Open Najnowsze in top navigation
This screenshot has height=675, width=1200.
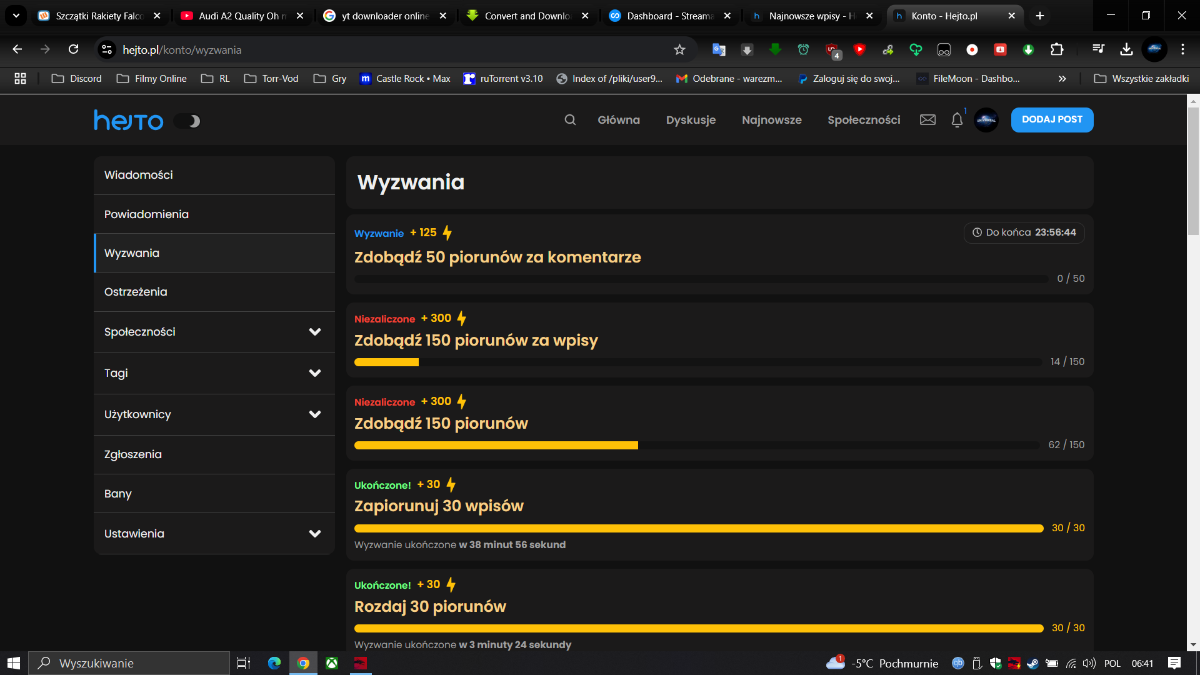[771, 120]
